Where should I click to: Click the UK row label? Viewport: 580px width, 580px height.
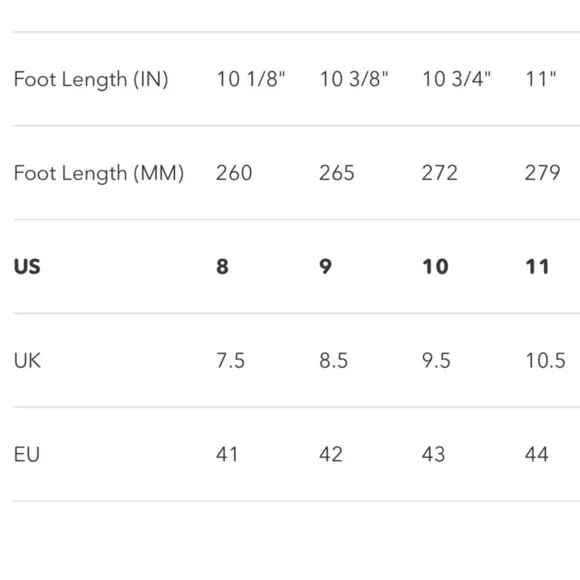pyautogui.click(x=27, y=361)
